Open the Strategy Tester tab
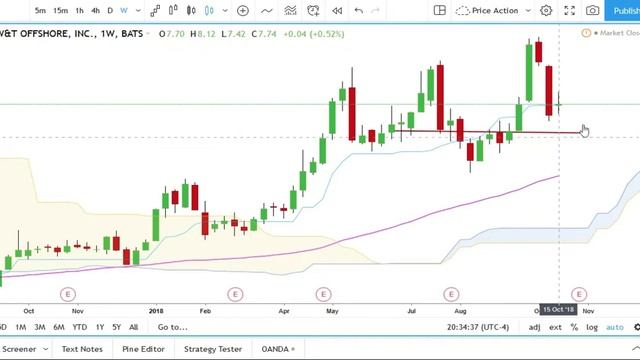 coord(213,349)
